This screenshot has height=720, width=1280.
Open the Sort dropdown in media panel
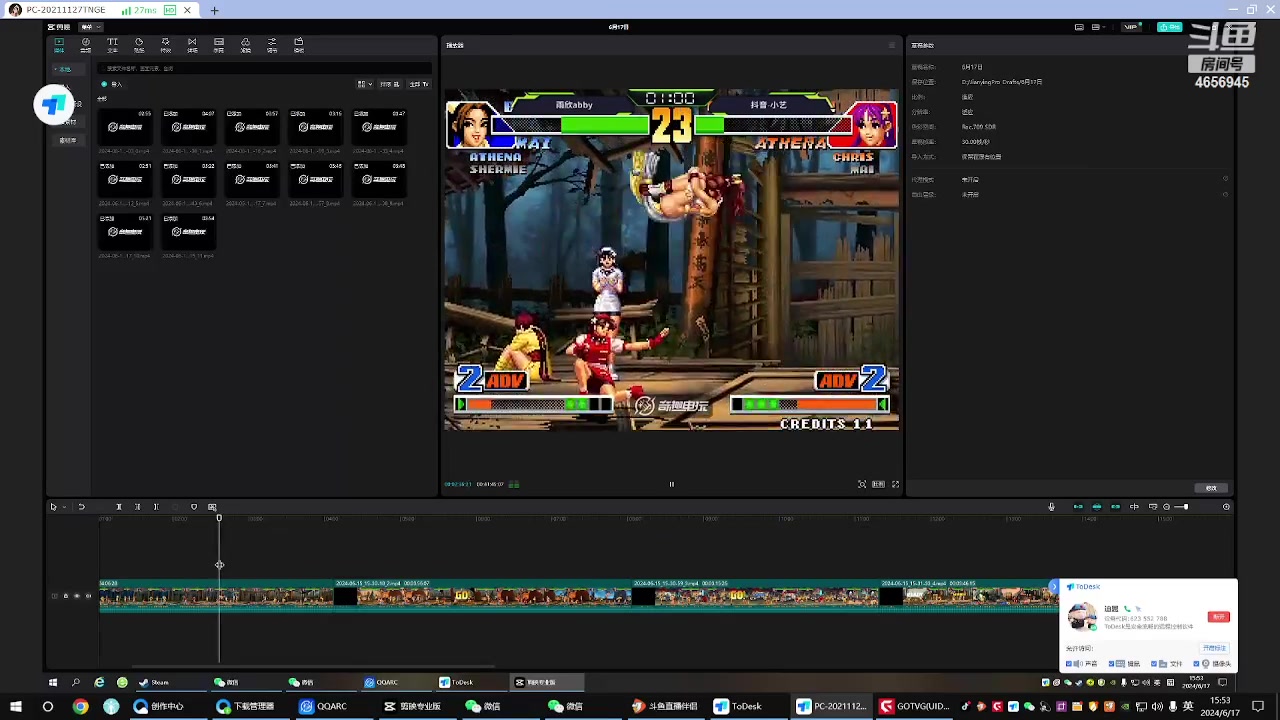click(x=390, y=84)
